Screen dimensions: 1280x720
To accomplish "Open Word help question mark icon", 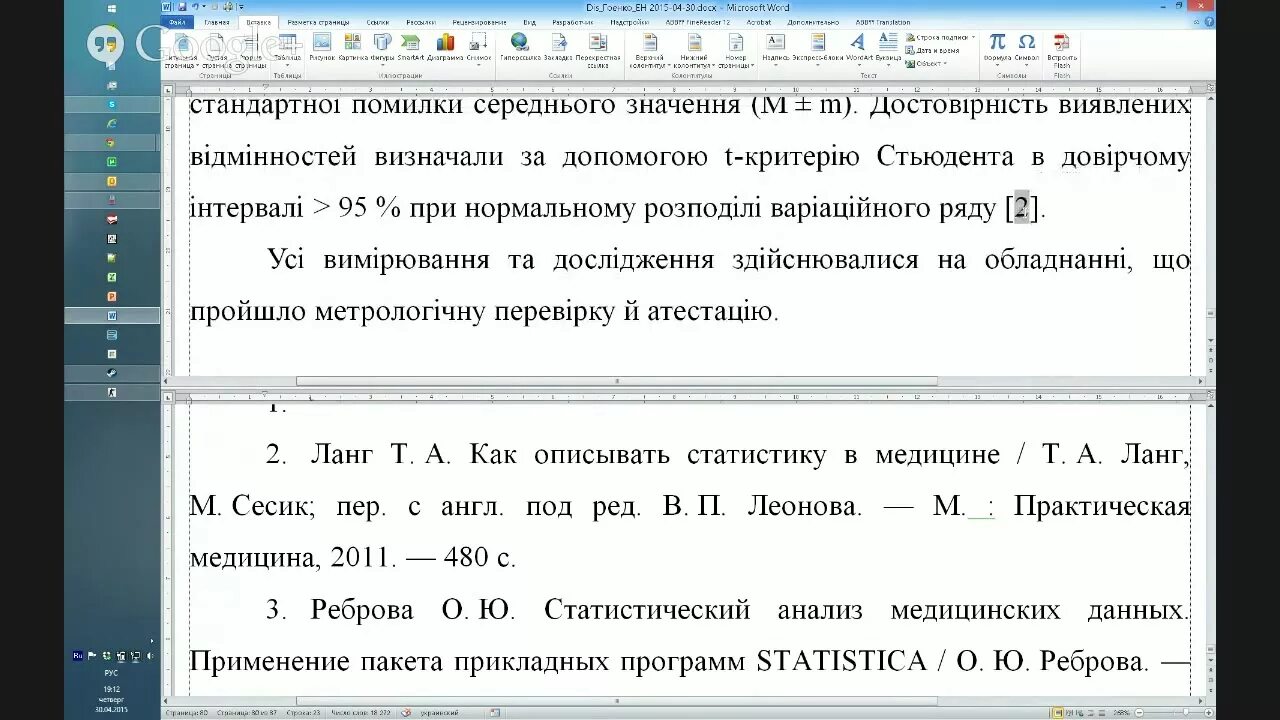I will (1209, 21).
